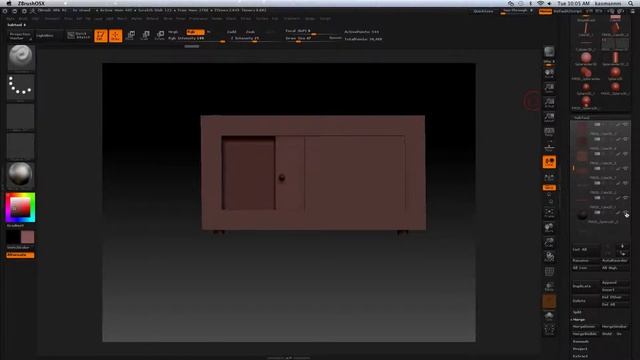The height and width of the screenshot is (360, 640).
Task: Open the Projection Master button
Action: pos(20,36)
